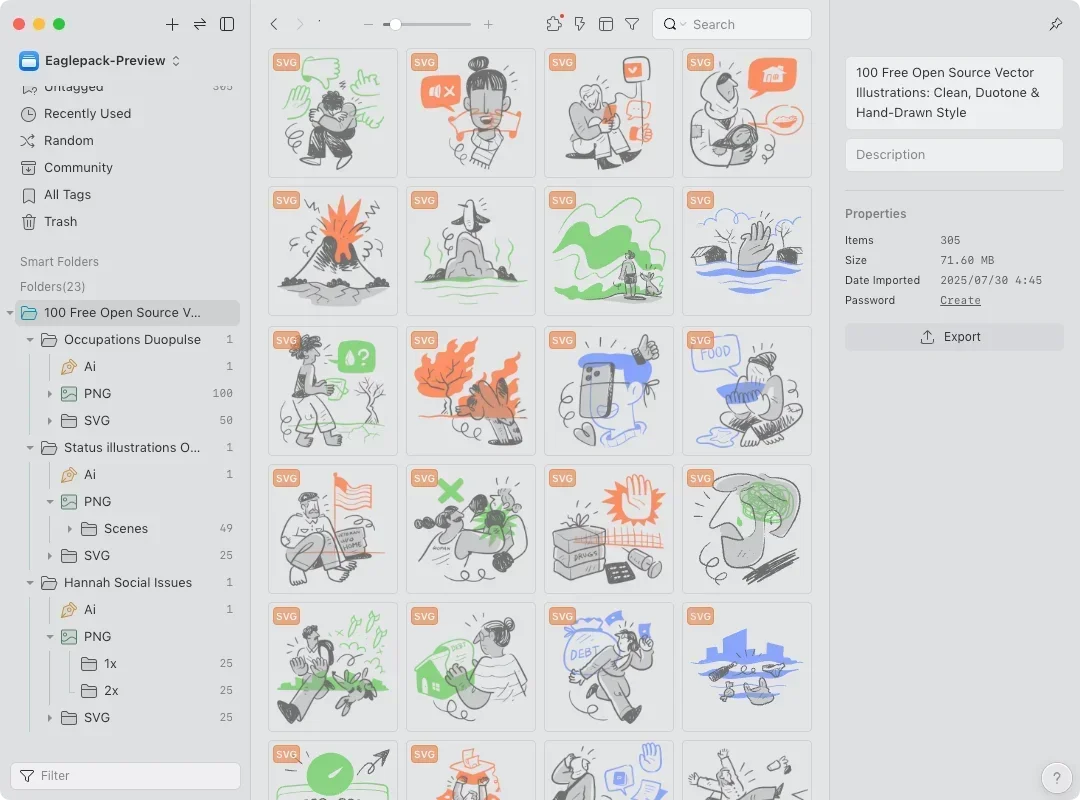Select the muted speaker woman illustration
1080x800 pixels.
click(x=470, y=113)
